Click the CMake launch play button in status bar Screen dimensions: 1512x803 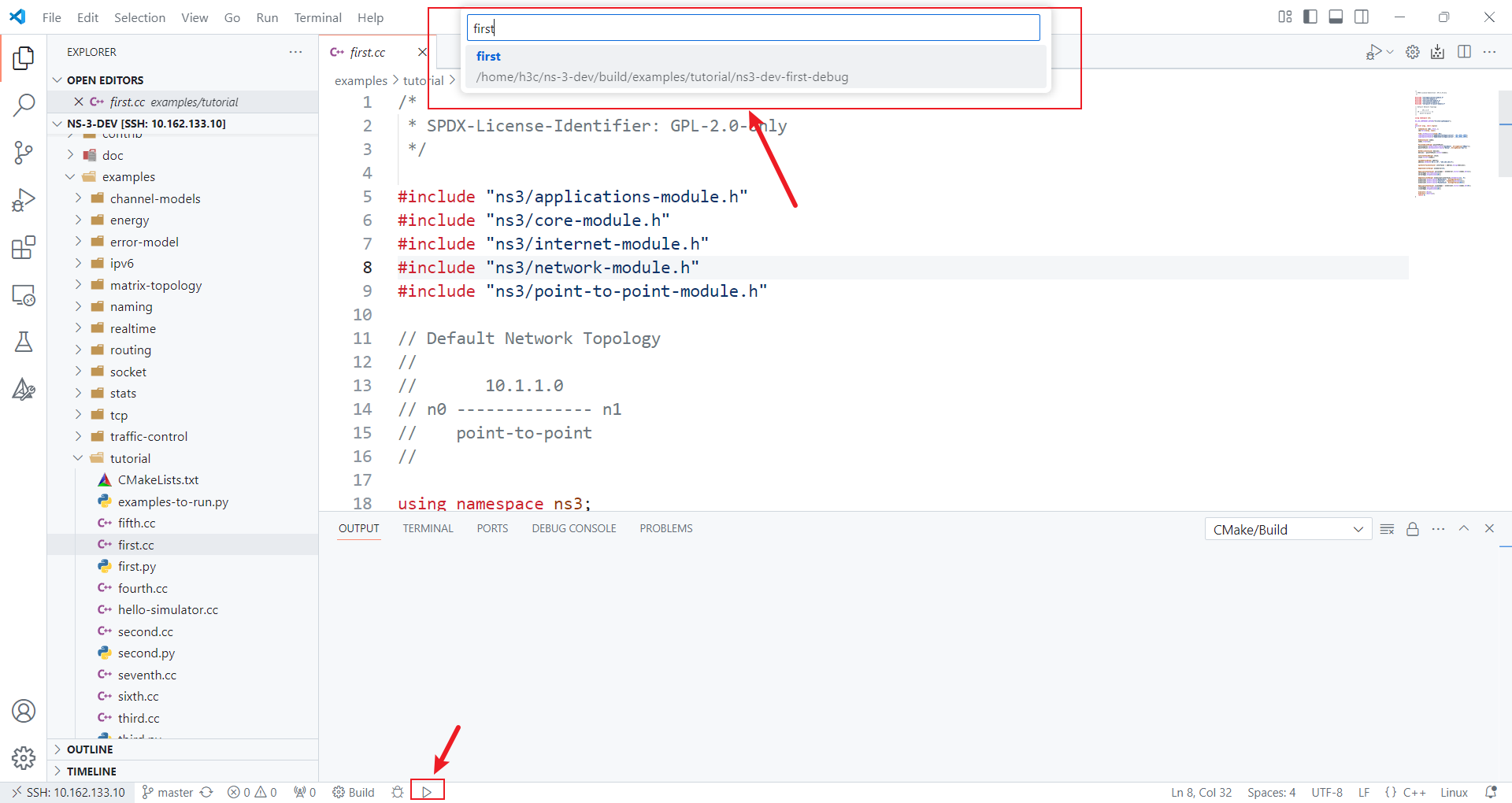427,792
